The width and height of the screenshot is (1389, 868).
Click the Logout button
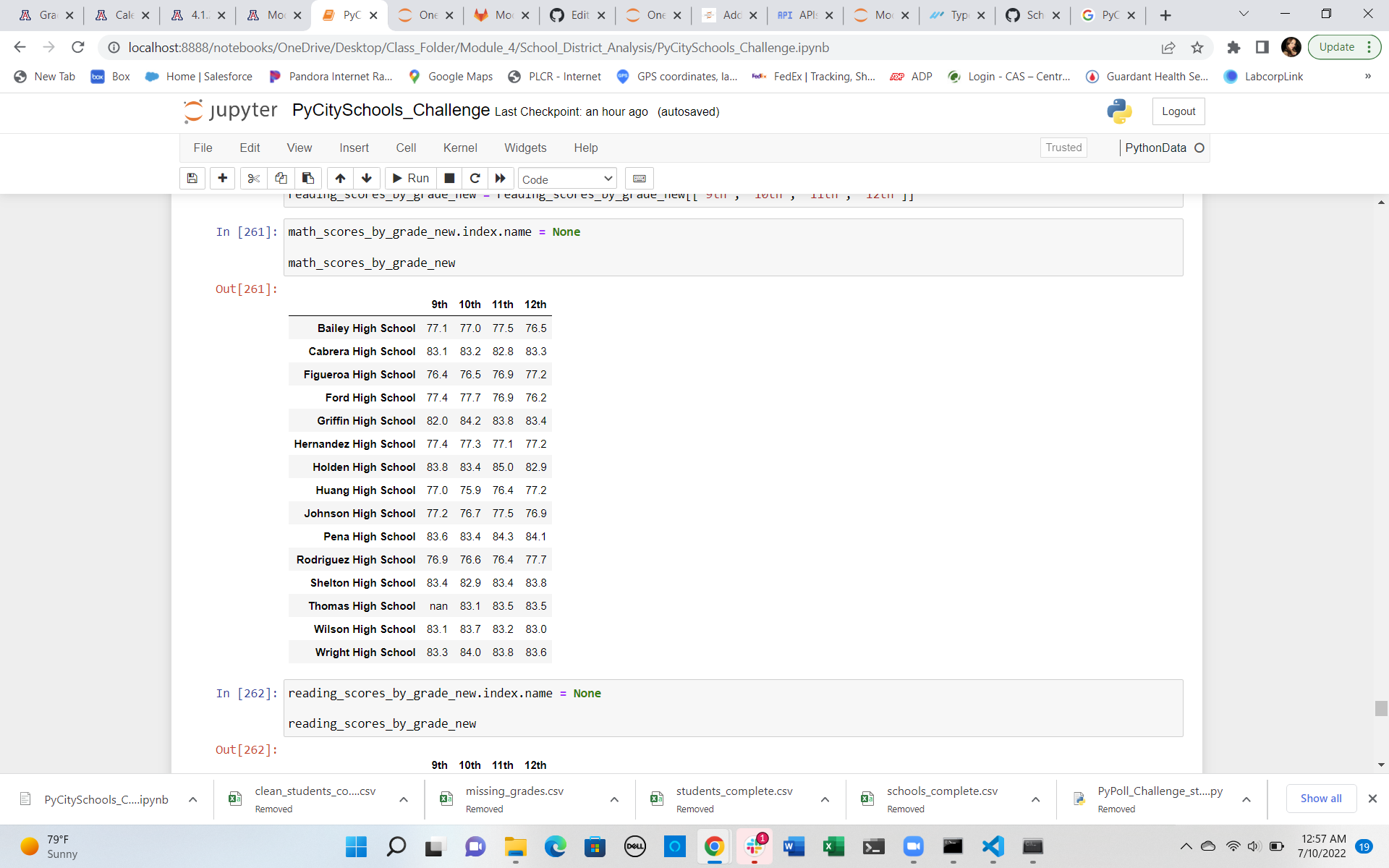coord(1178,111)
